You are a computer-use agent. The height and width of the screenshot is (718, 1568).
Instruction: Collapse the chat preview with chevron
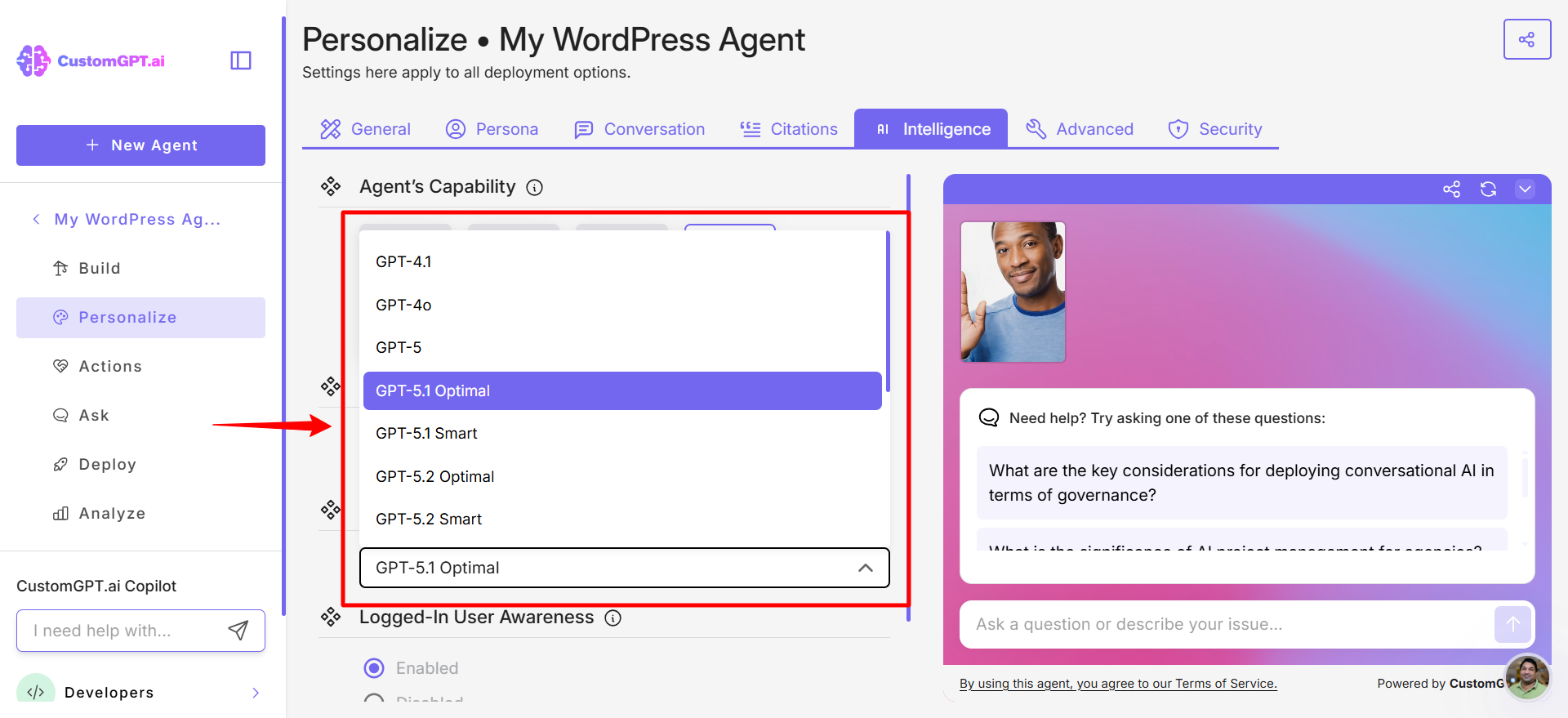point(1525,190)
